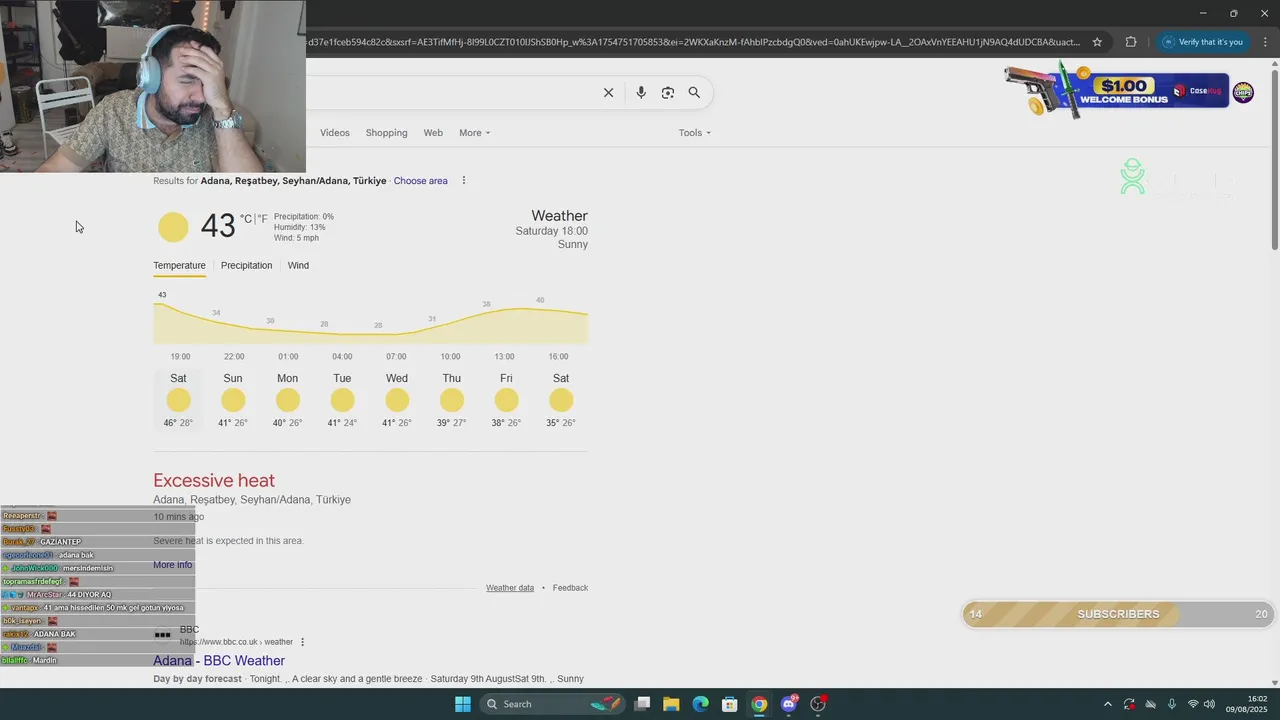1280x720 pixels.
Task: Open the three-dot menu beside Choose area
Action: tap(463, 181)
